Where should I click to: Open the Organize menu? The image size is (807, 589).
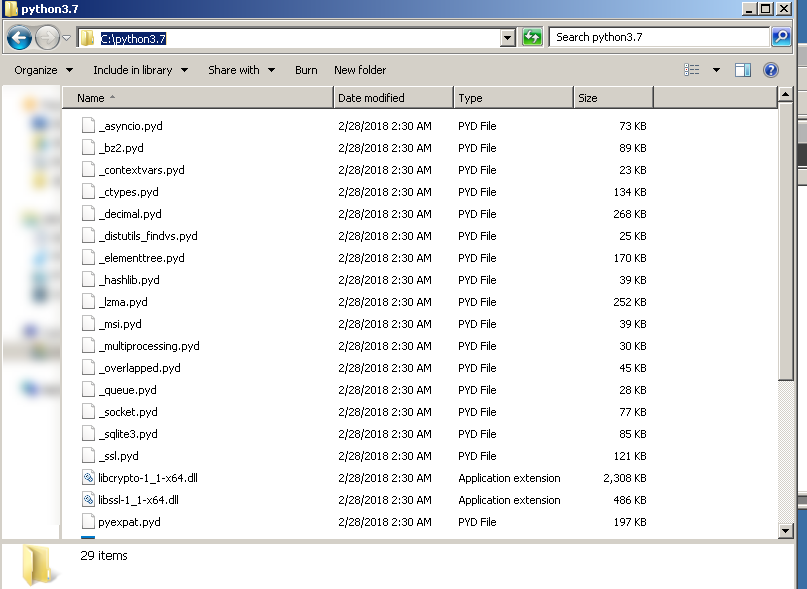click(x=44, y=70)
